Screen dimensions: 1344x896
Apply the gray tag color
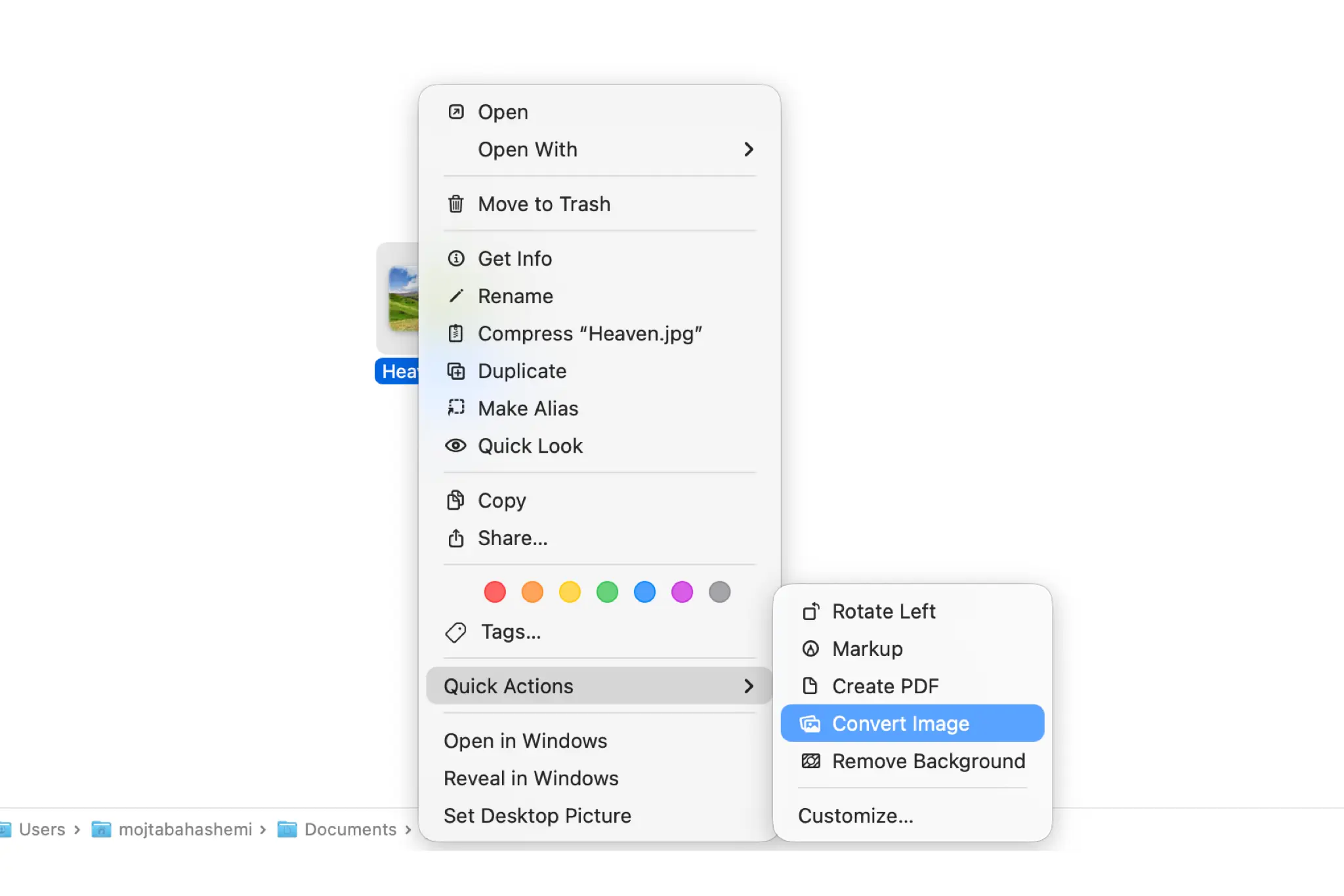pos(719,592)
